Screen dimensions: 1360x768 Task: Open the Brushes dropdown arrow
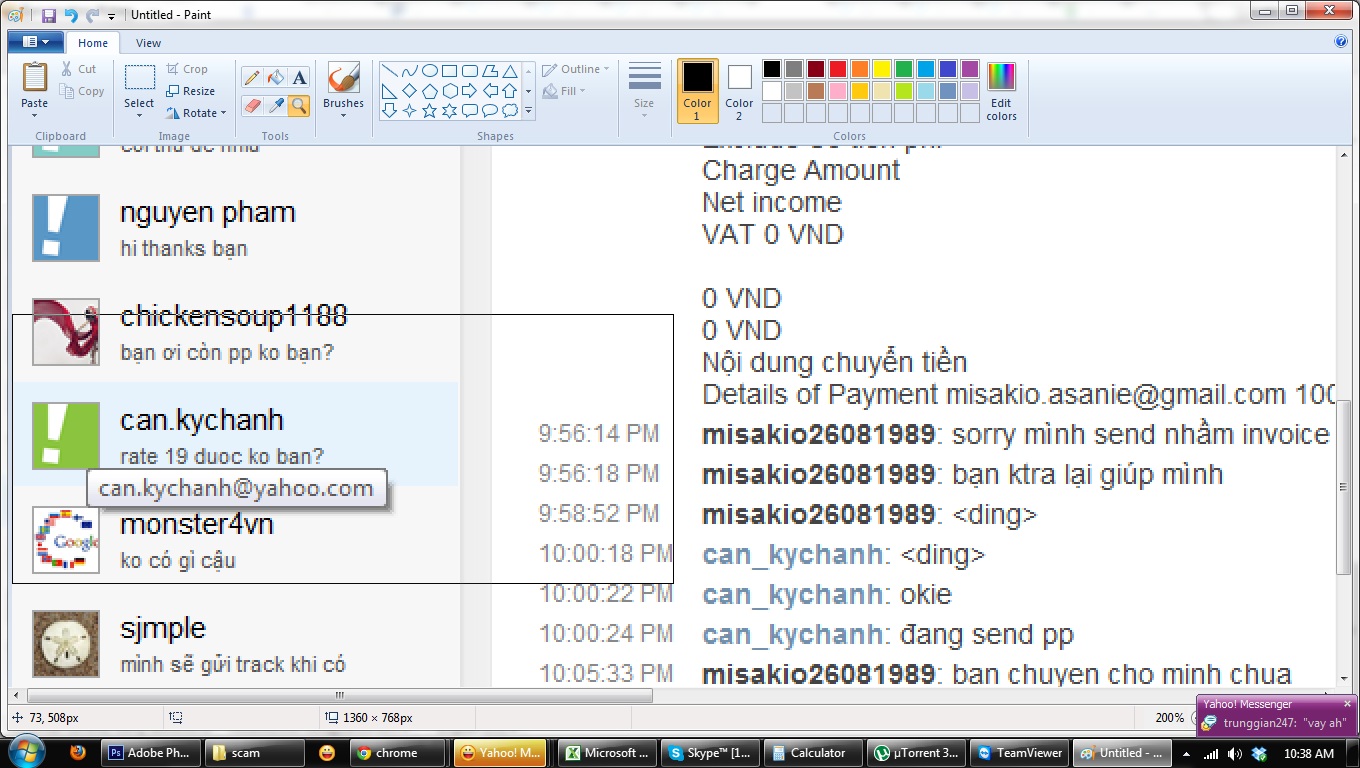[x=343, y=115]
